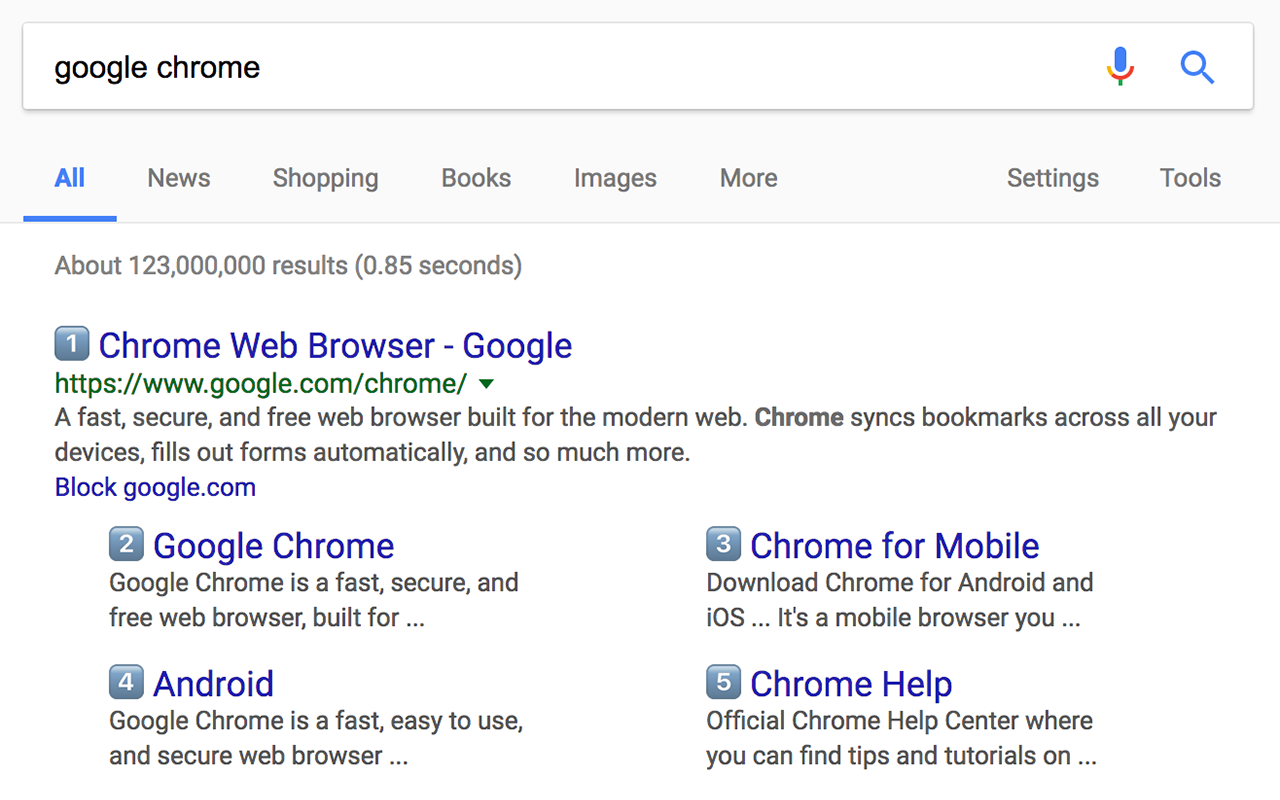Open the More search categories menu
Screen dimensions: 1280x800
pos(748,178)
